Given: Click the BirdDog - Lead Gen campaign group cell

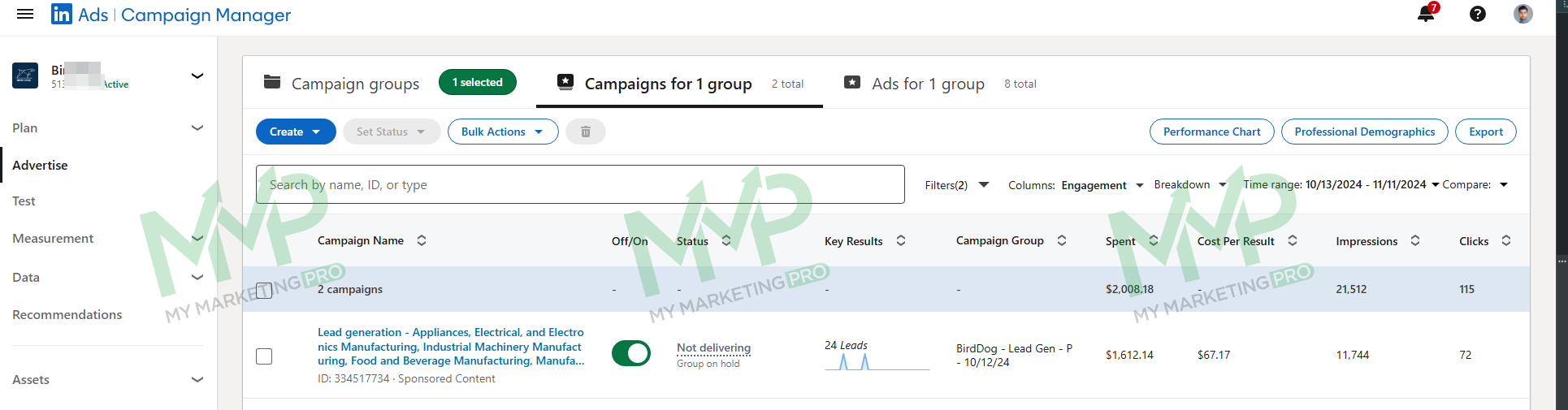Looking at the screenshot, I should point(1014,355).
